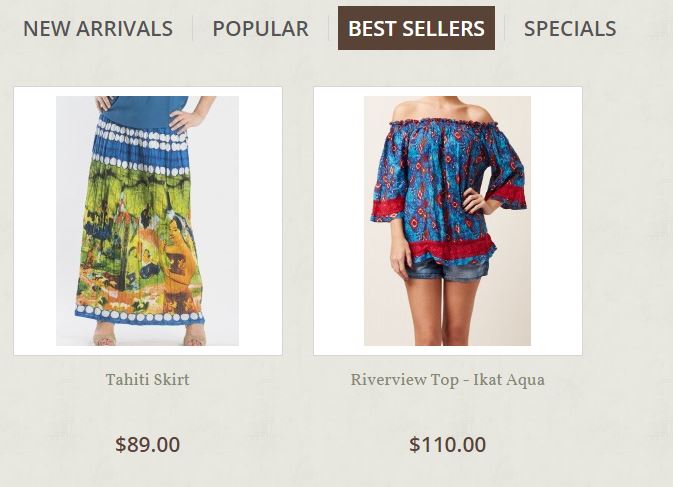The height and width of the screenshot is (487, 673).
Task: Click the Tahiti Skirt title link
Action: click(148, 379)
